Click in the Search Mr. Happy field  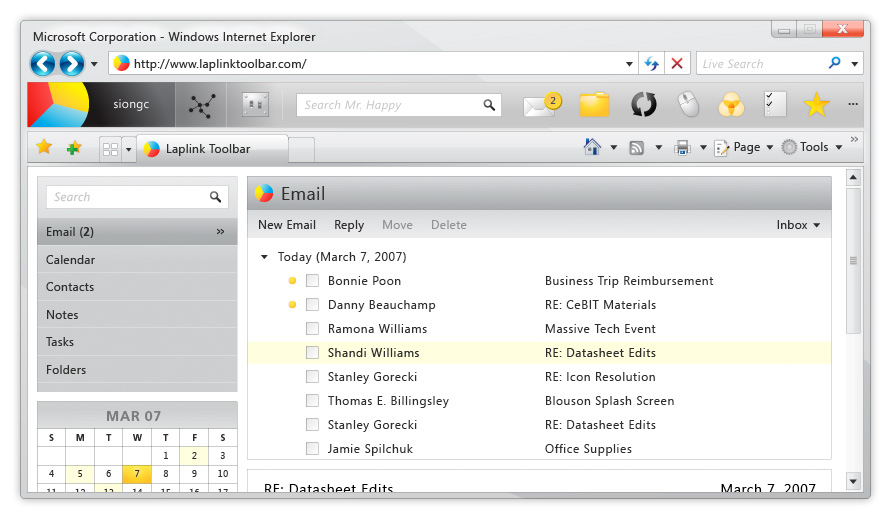(390, 105)
